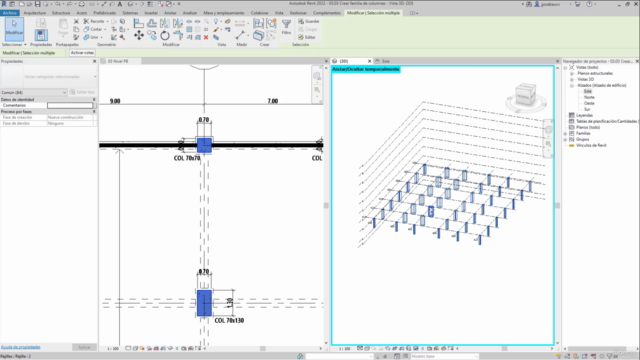The image size is (640, 360).
Task: Open the Ayuda de propiedades link
Action: (21, 347)
